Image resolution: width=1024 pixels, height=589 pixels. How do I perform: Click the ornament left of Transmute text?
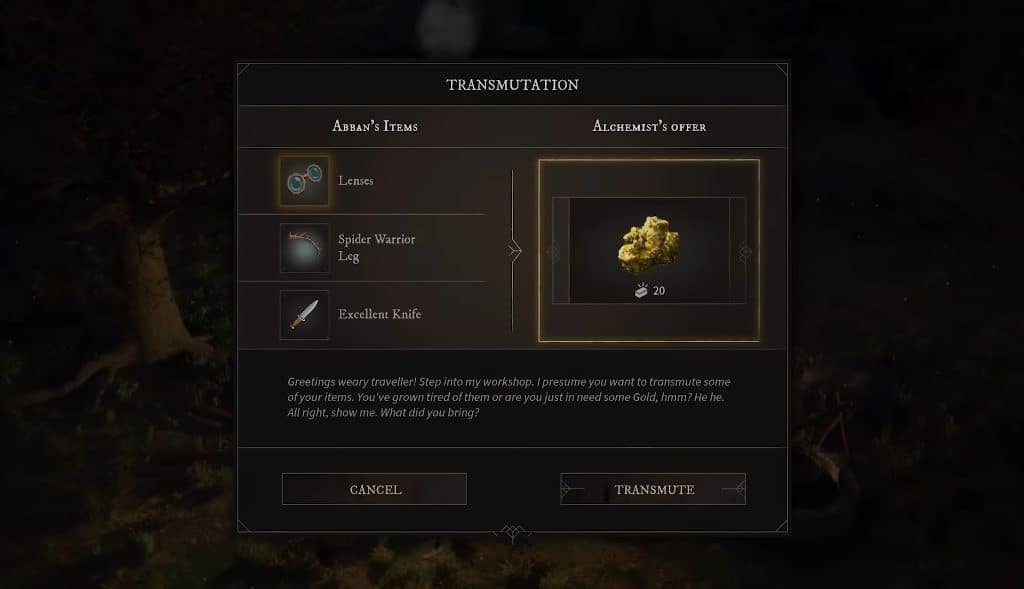tap(572, 489)
